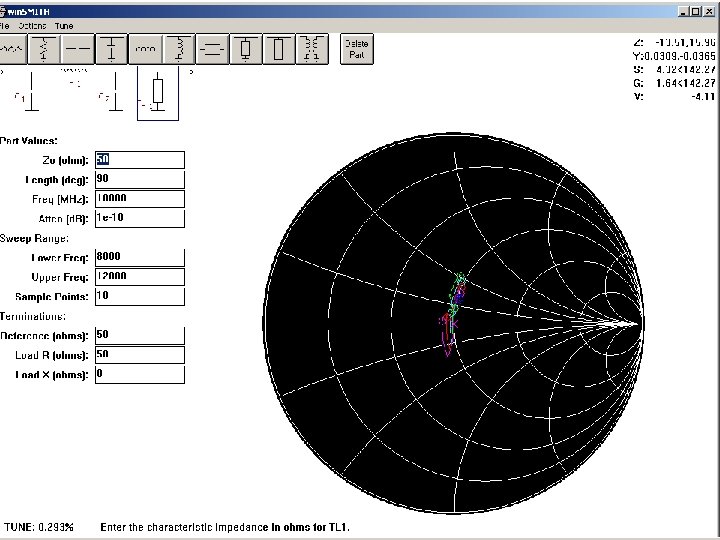Click the Atten (dB) input field

pos(140,218)
